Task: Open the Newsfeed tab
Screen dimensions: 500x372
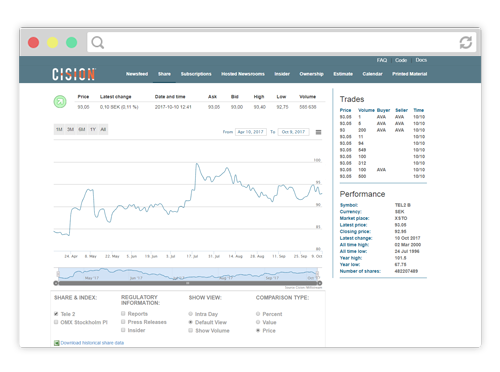Action: coord(137,74)
